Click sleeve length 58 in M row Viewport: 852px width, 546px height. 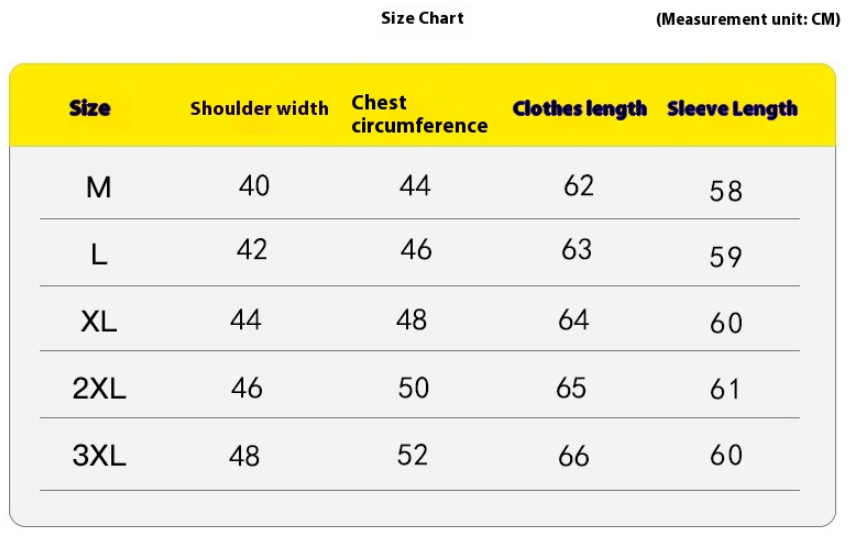coord(725,191)
